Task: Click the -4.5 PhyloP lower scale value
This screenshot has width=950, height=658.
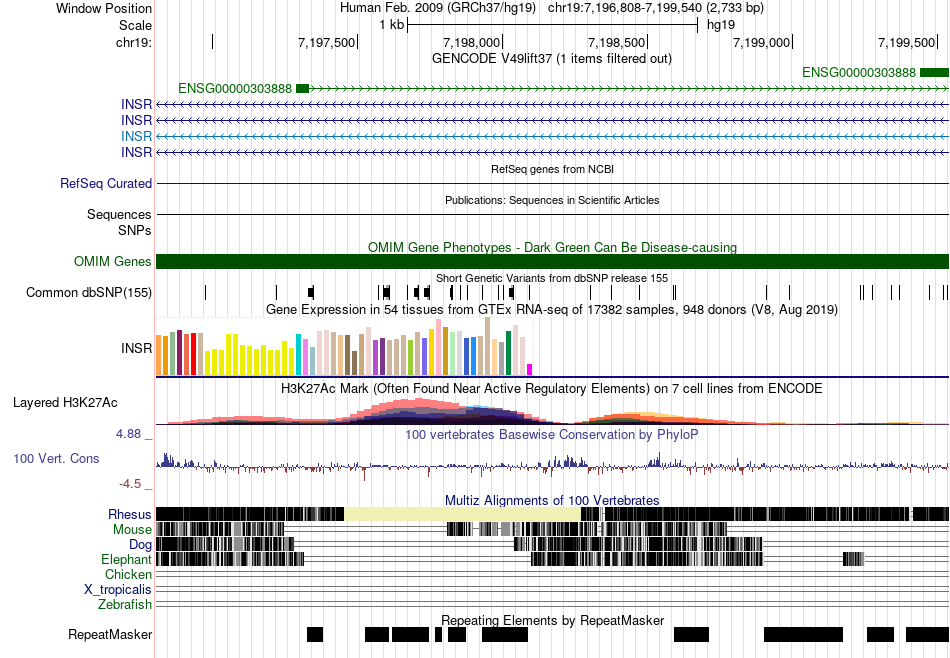Action: 130,484
